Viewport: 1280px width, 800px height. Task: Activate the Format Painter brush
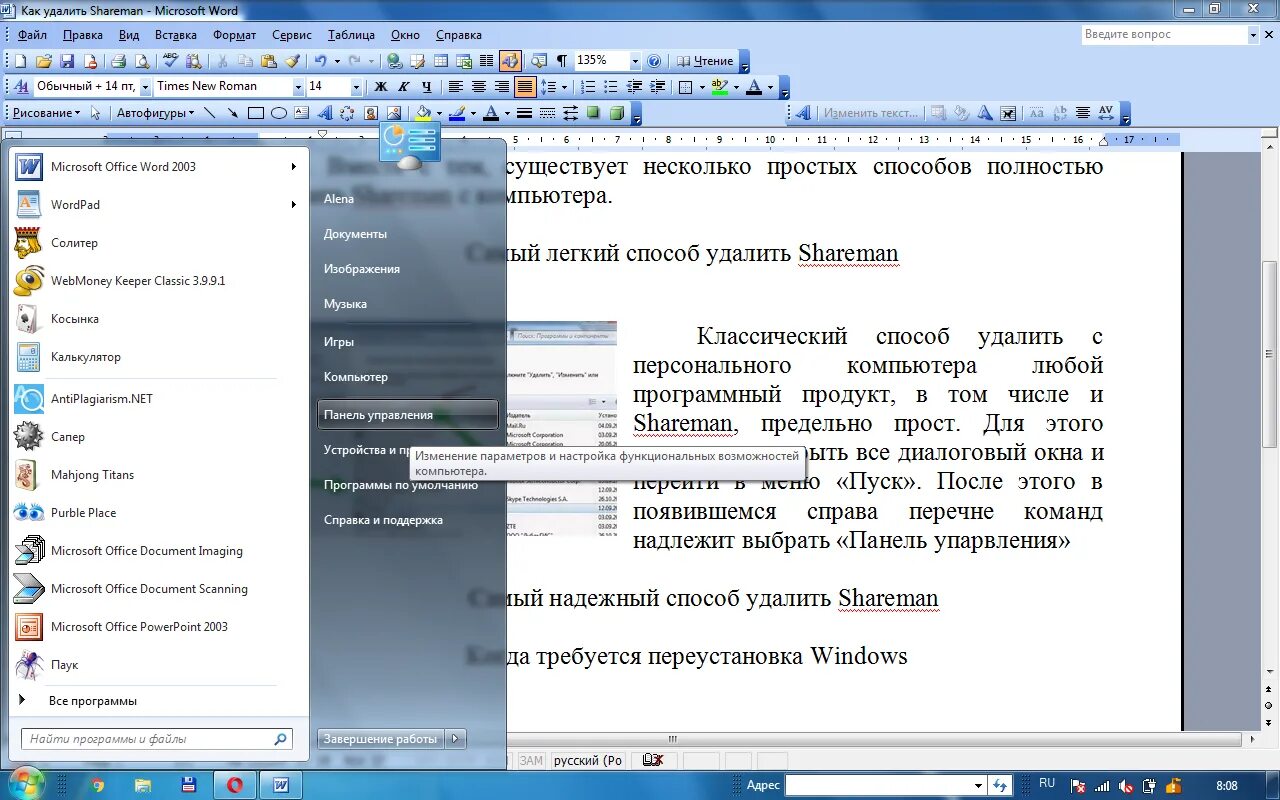click(292, 61)
